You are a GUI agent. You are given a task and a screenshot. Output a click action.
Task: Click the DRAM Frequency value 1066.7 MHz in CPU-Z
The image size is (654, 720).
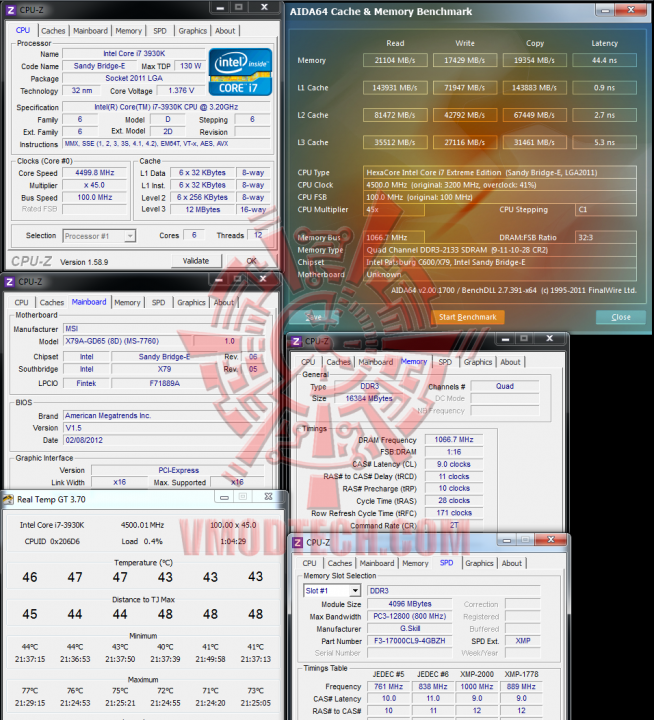tap(454, 439)
